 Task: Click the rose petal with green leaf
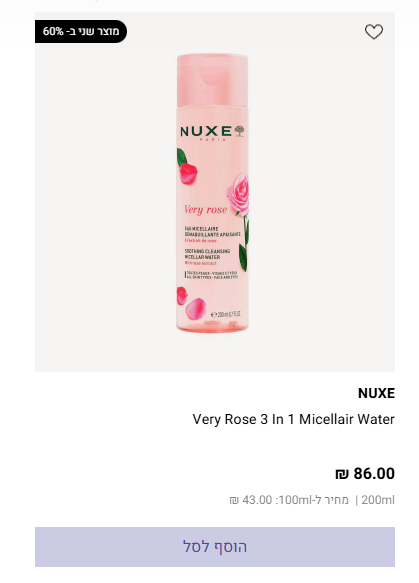(187, 166)
